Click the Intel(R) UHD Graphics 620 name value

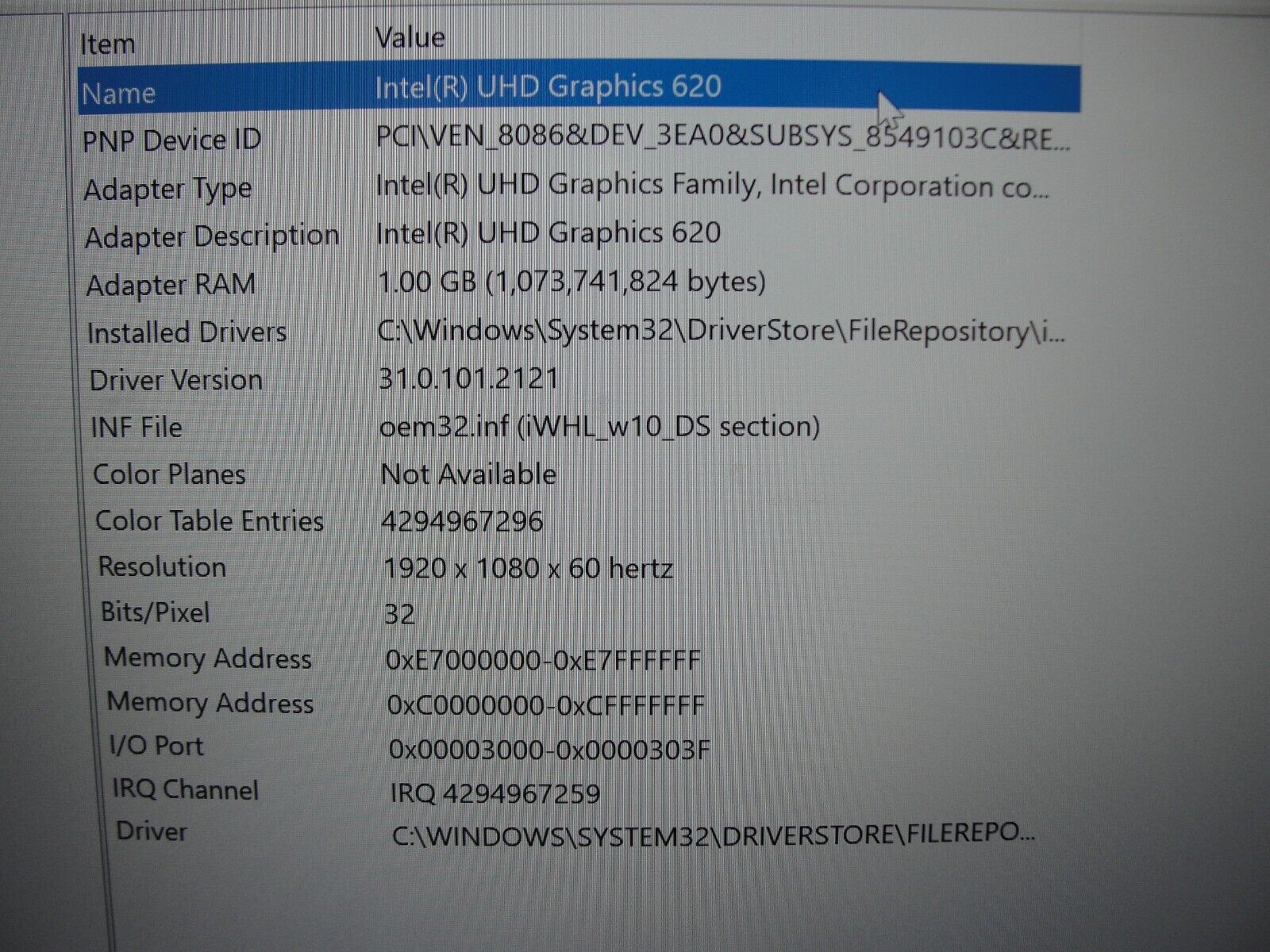(548, 86)
